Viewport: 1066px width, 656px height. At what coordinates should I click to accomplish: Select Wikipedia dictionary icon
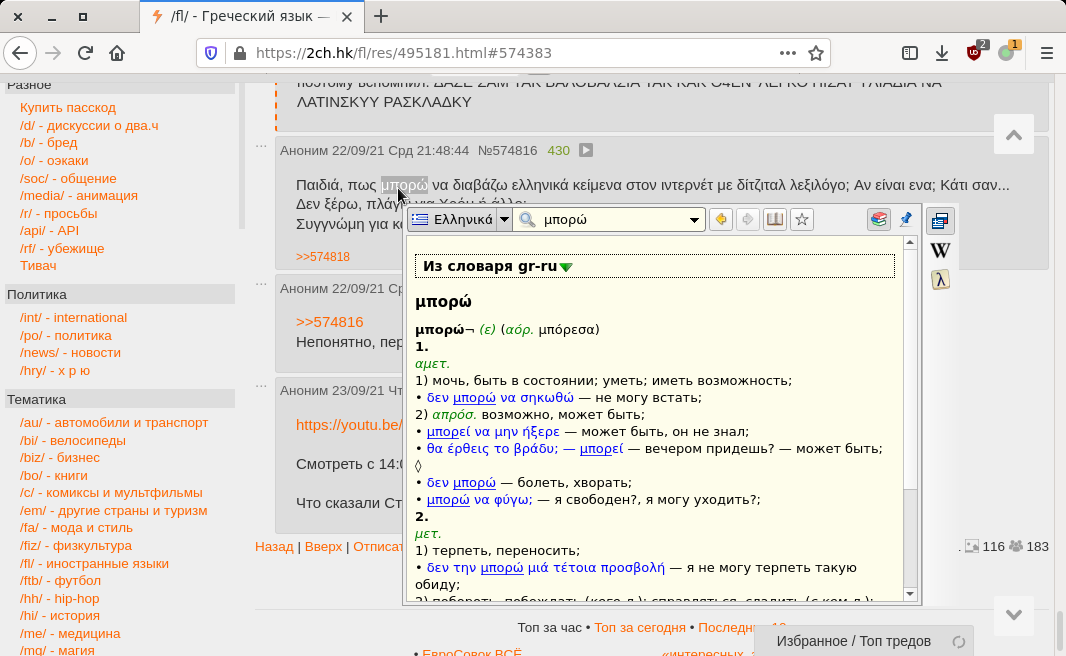point(940,250)
